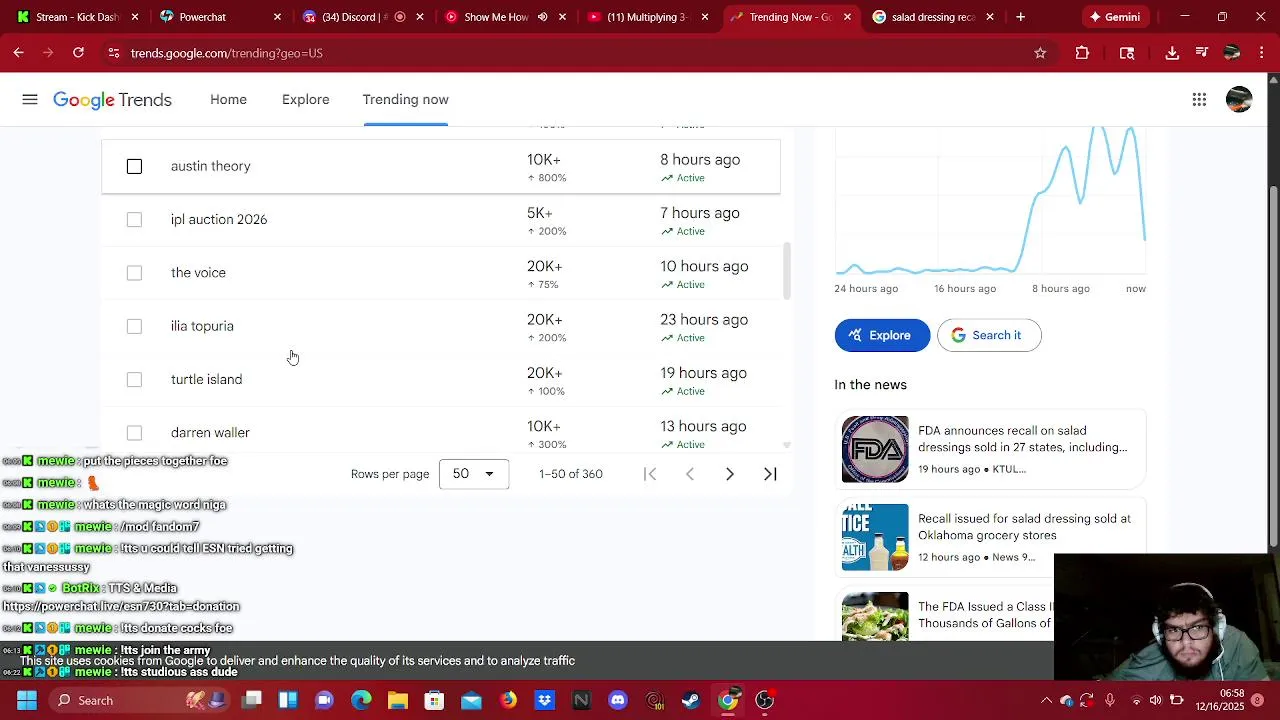Open the Google Trends main menu hamburger
Screen dimensions: 1280x720
pos(30,99)
